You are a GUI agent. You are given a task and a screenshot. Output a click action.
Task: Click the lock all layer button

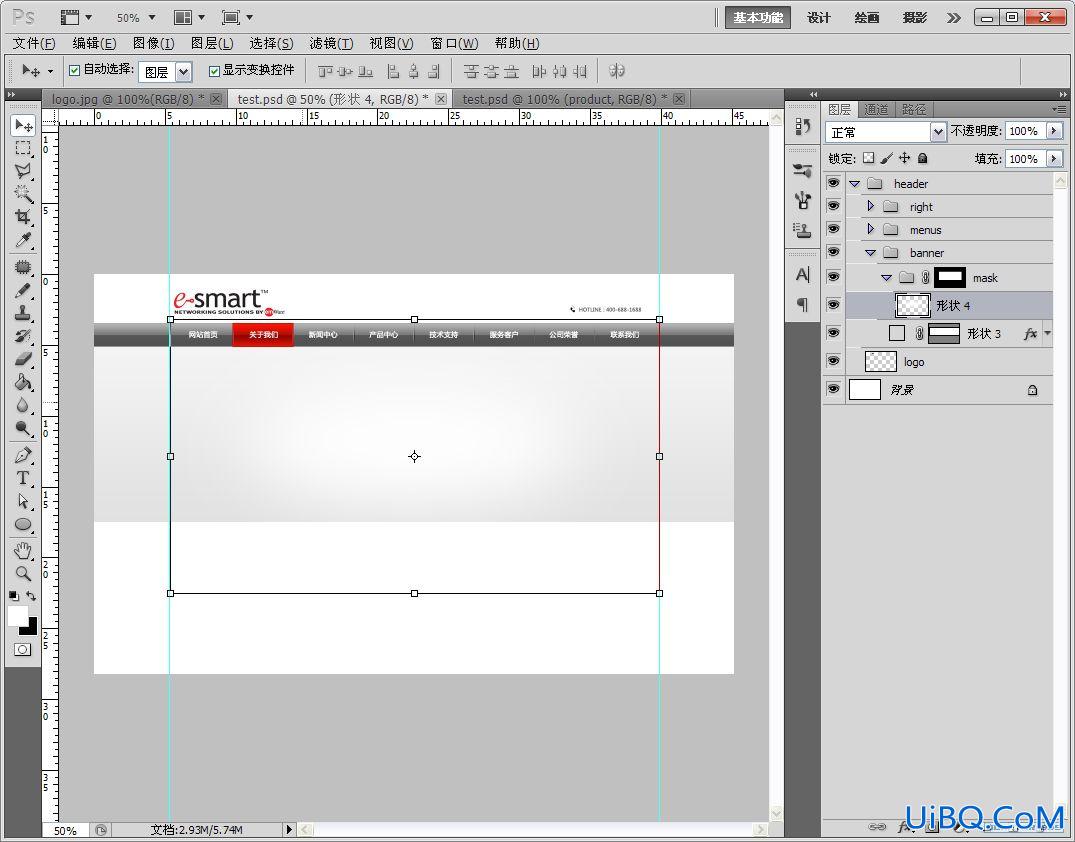click(923, 158)
